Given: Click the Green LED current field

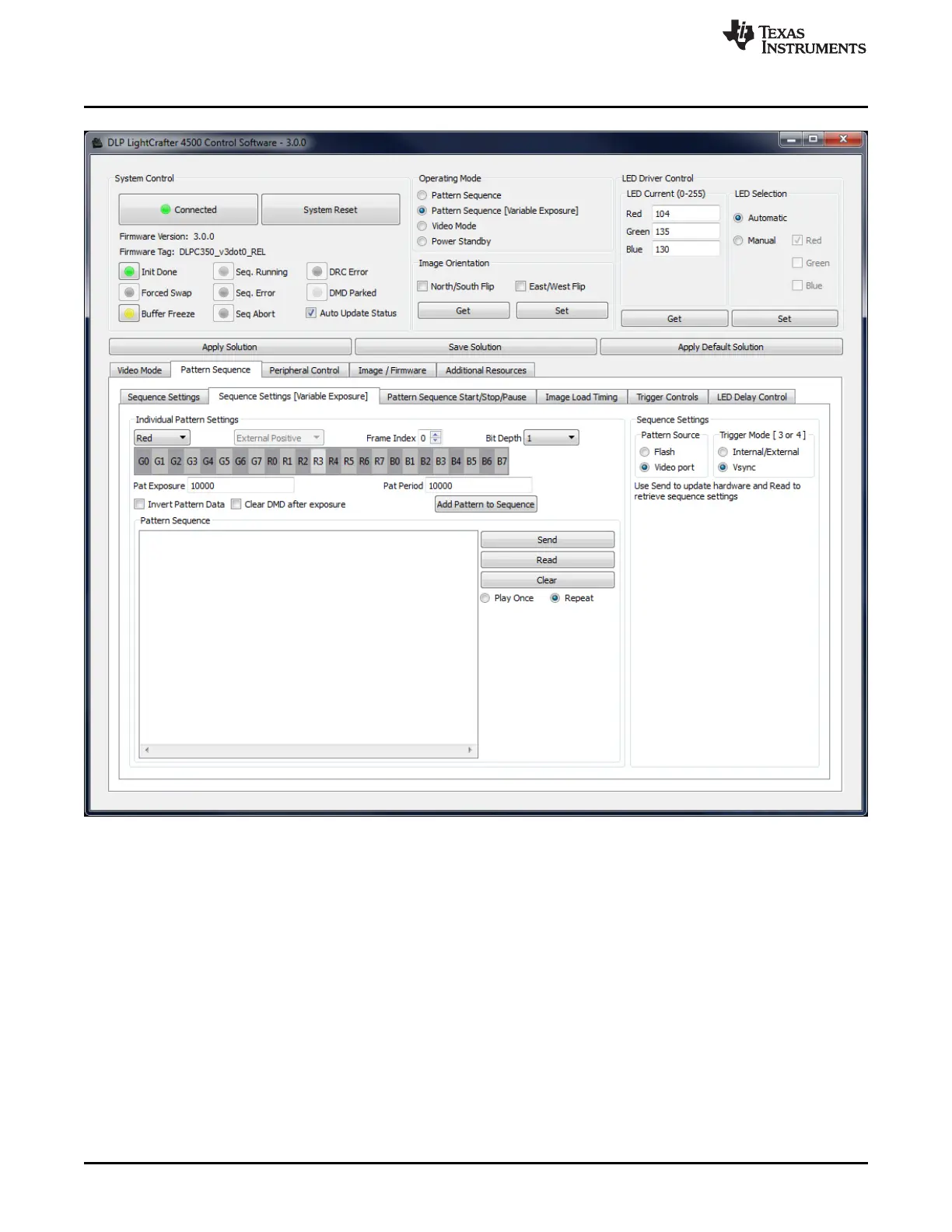Looking at the screenshot, I should pyautogui.click(x=686, y=232).
